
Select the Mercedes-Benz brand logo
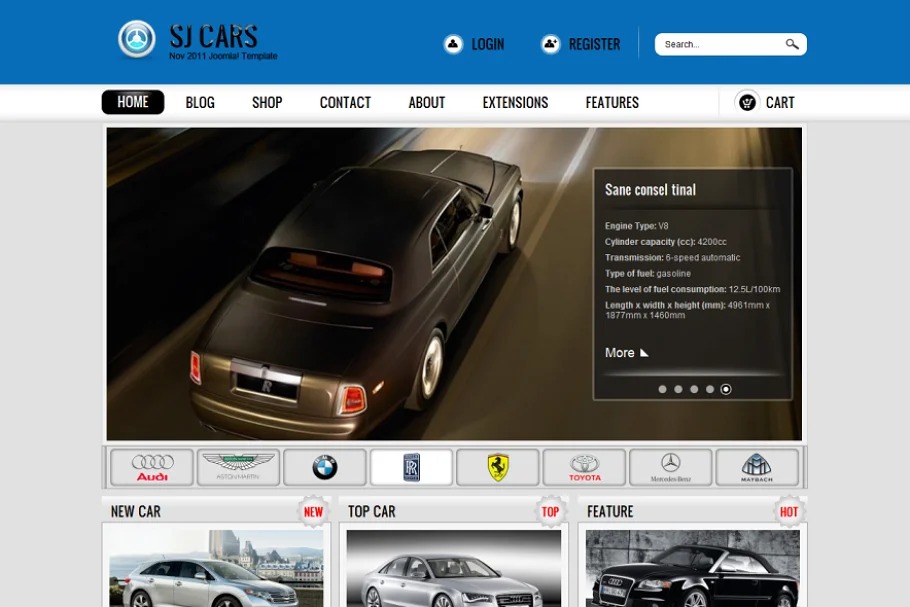pyautogui.click(x=671, y=467)
